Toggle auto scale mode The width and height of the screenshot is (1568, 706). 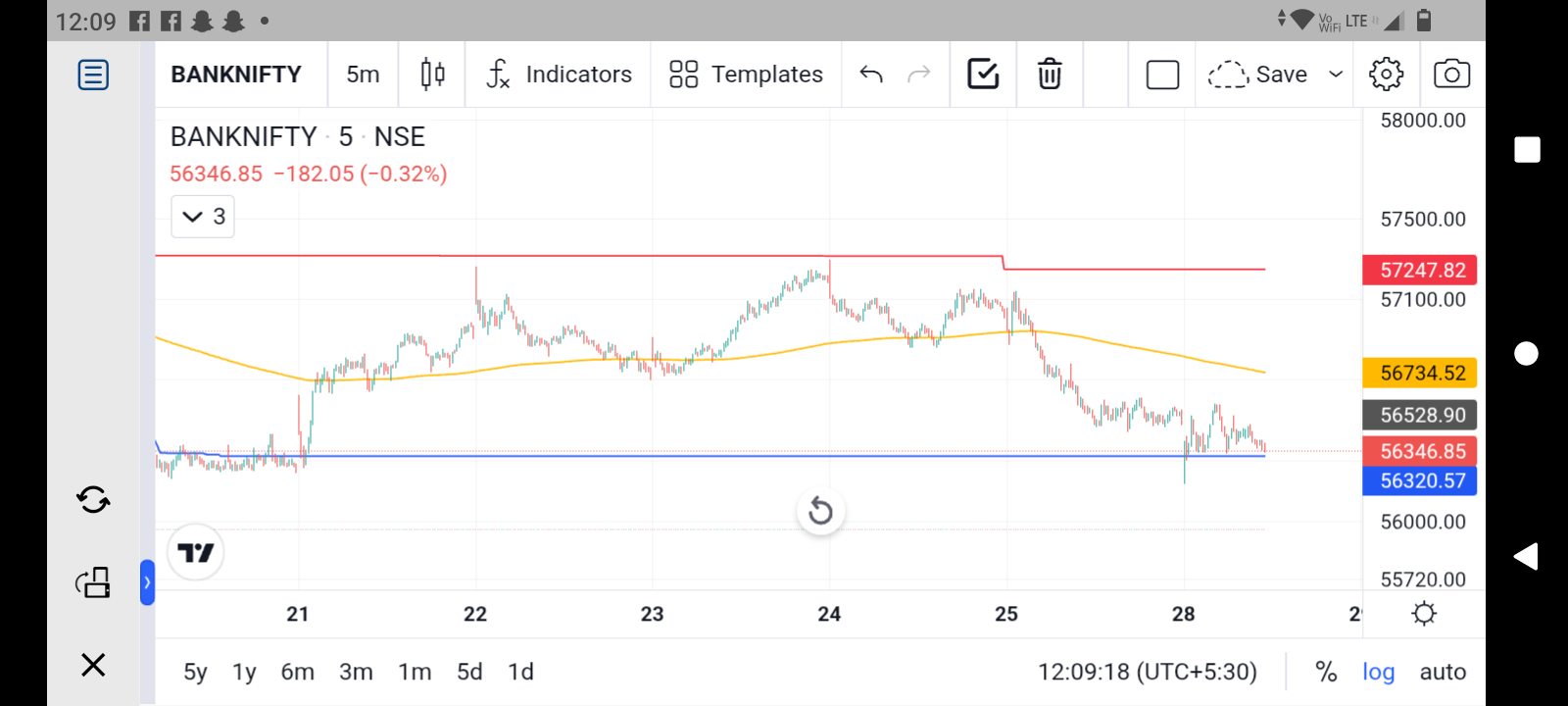coord(1443,672)
